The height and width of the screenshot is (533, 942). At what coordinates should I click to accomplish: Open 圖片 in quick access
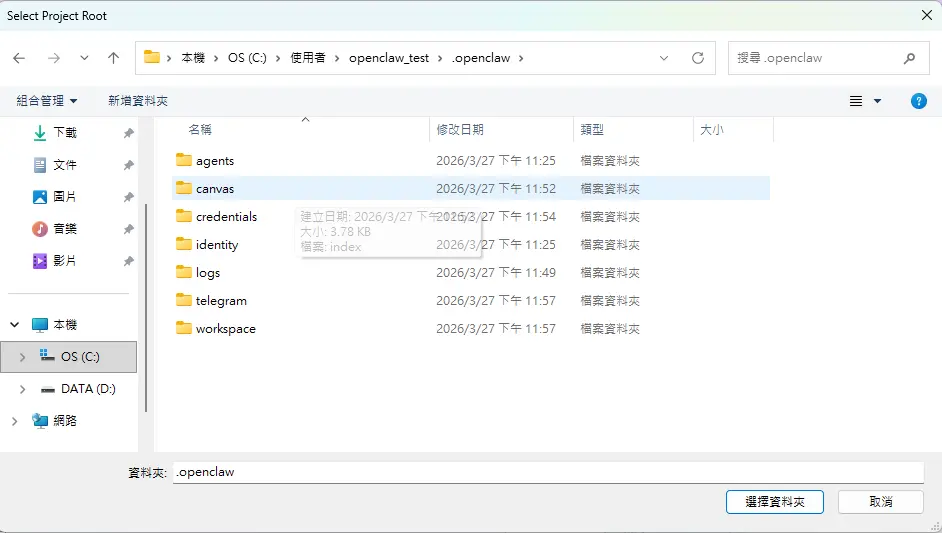[x=65, y=196]
